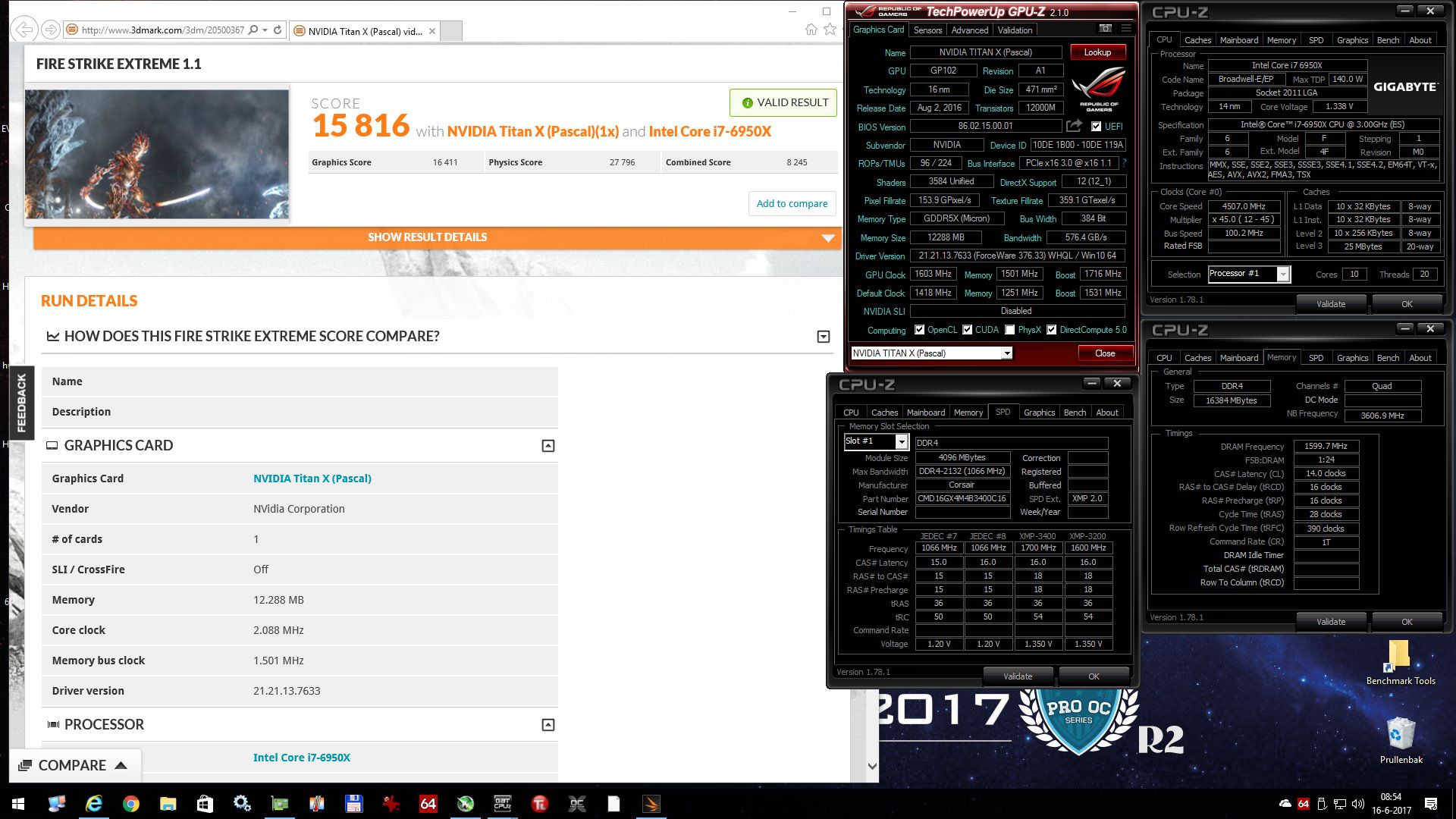Click the Fire Strike benchmark thumbnail image

tap(157, 154)
